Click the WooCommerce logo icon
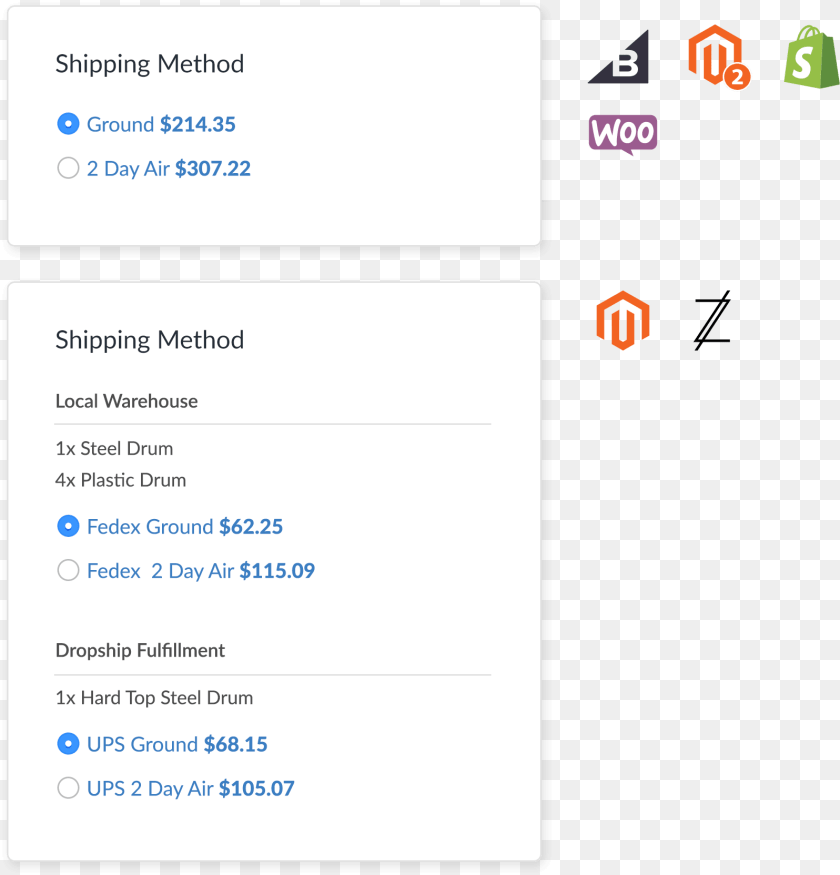Screen dimensions: 840x875 [623, 134]
